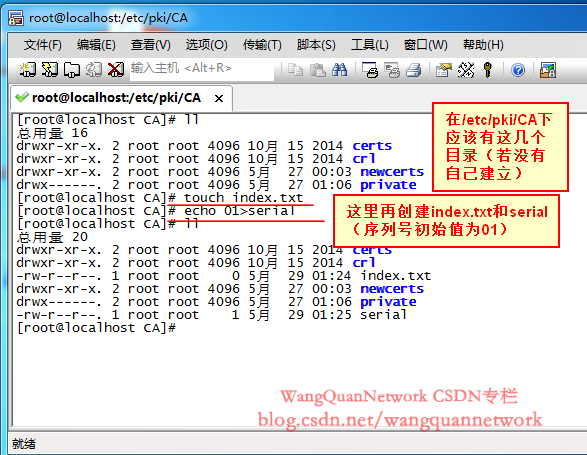Open the 帮助(H) menu

(x=483, y=45)
